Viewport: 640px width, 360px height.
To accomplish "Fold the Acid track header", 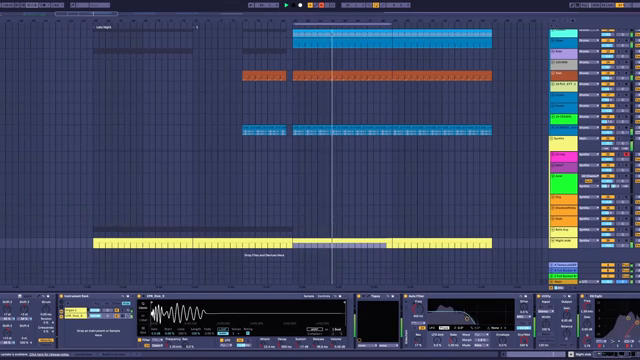I will (553, 176).
